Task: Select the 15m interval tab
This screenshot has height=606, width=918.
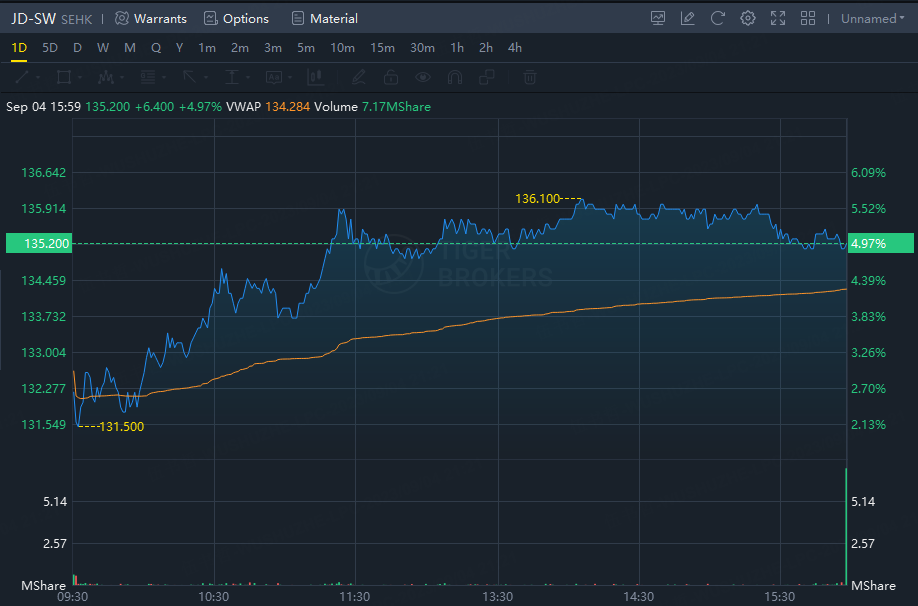Action: [x=382, y=48]
